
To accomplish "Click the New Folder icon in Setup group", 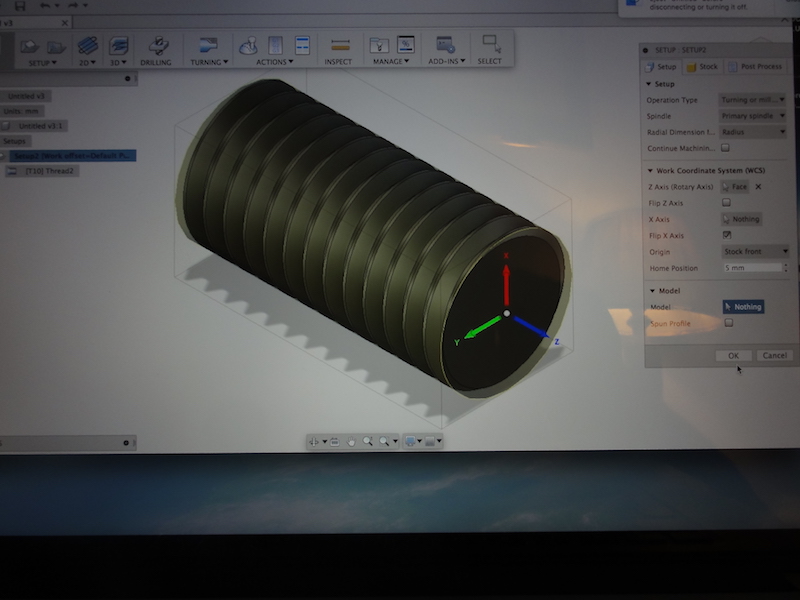I will (57, 47).
